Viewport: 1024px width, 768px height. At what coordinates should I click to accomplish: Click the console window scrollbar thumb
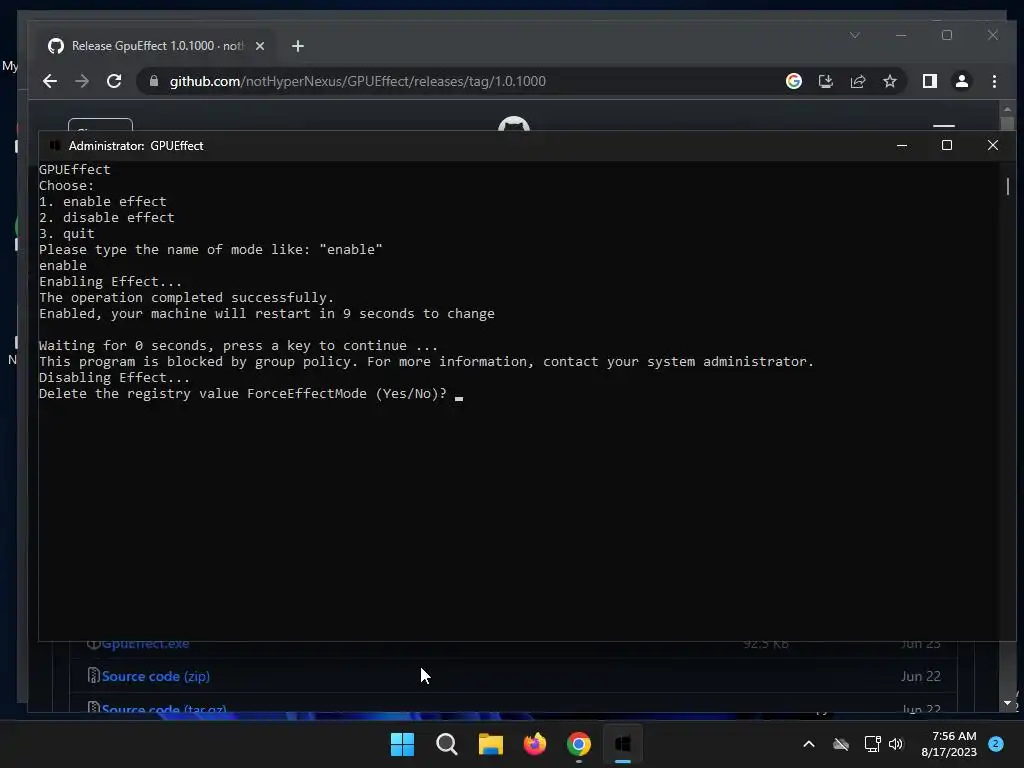(1008, 186)
